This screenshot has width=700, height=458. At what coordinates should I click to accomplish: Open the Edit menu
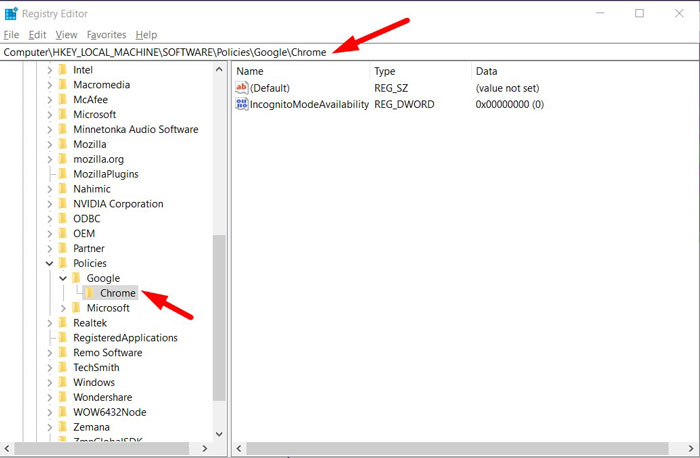[38, 35]
